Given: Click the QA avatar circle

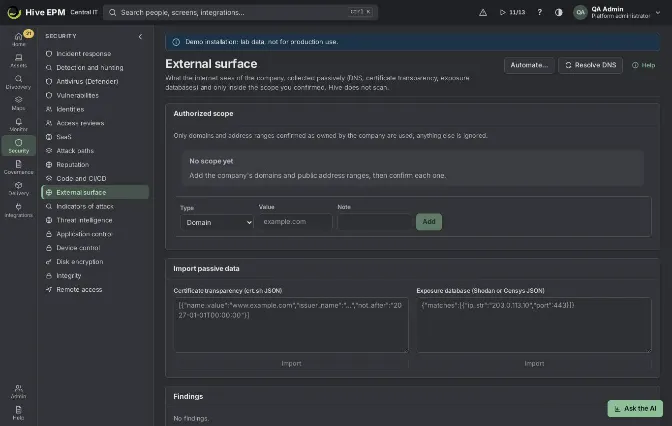Looking at the screenshot, I should pyautogui.click(x=580, y=12).
